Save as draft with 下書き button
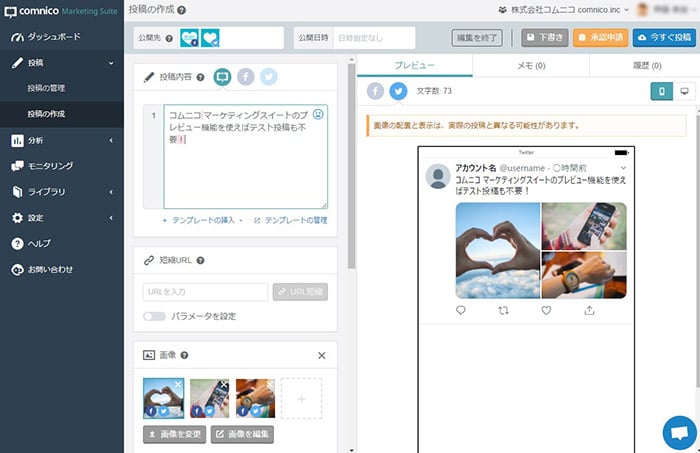Screen dimensions: 700x453 click(x=545, y=38)
